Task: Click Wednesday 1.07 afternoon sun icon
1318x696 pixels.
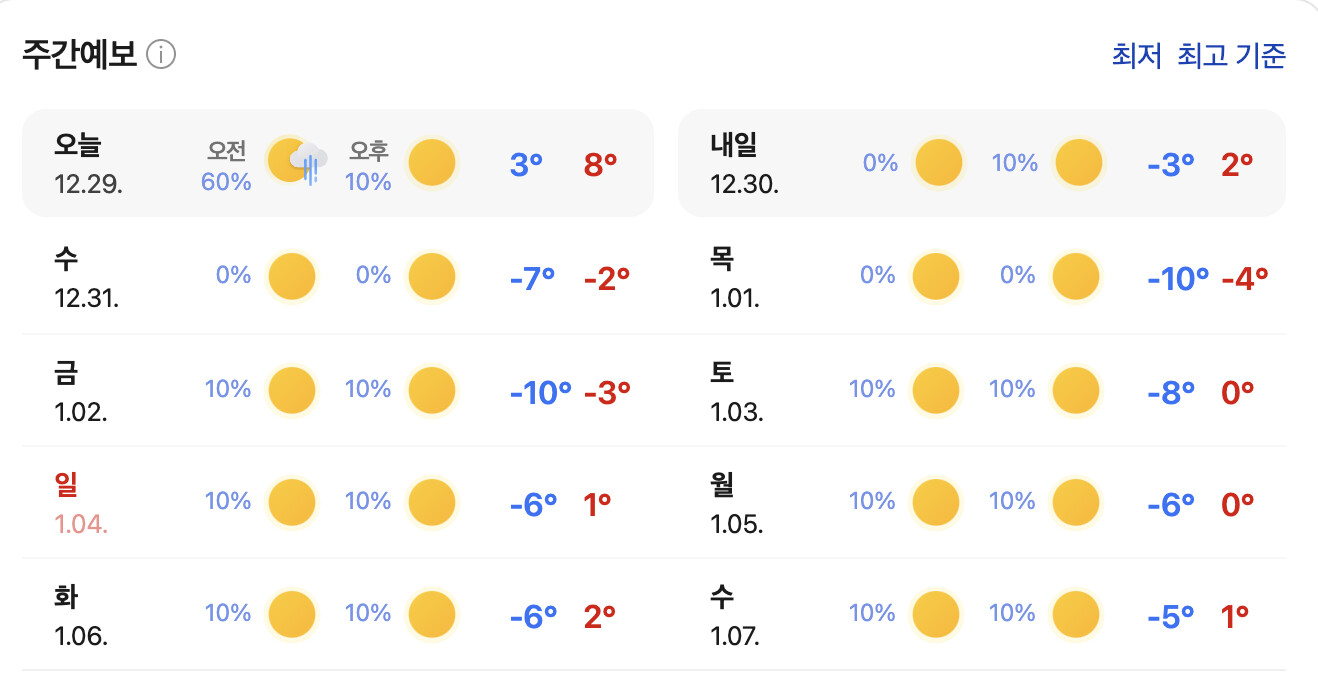Action: click(1076, 614)
